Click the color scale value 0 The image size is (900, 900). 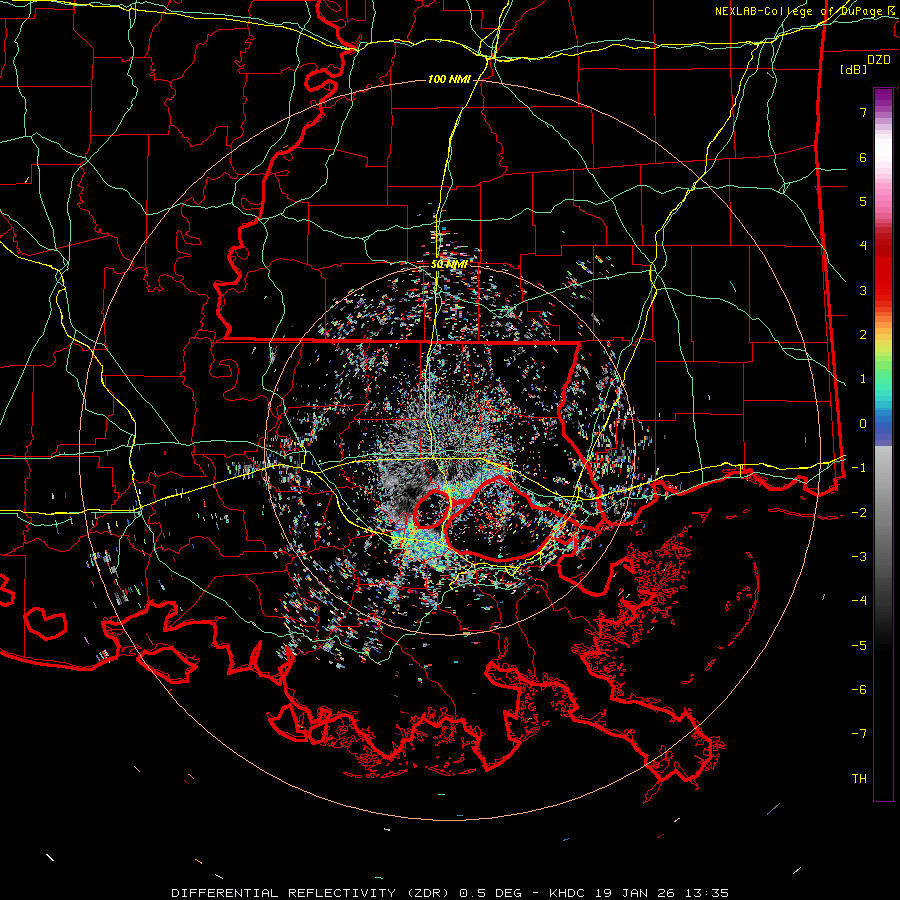863,424
